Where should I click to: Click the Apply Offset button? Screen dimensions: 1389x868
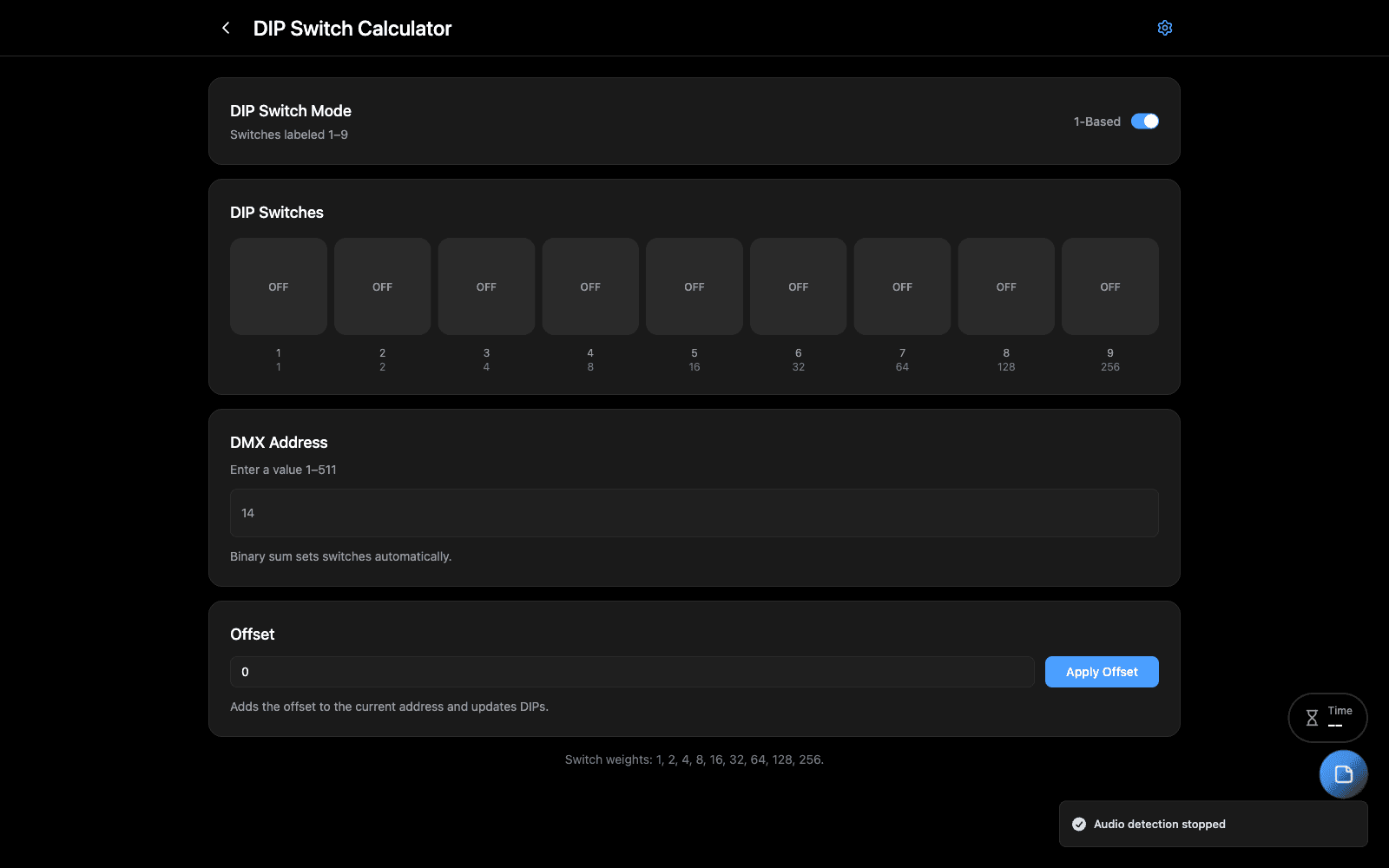(1102, 672)
